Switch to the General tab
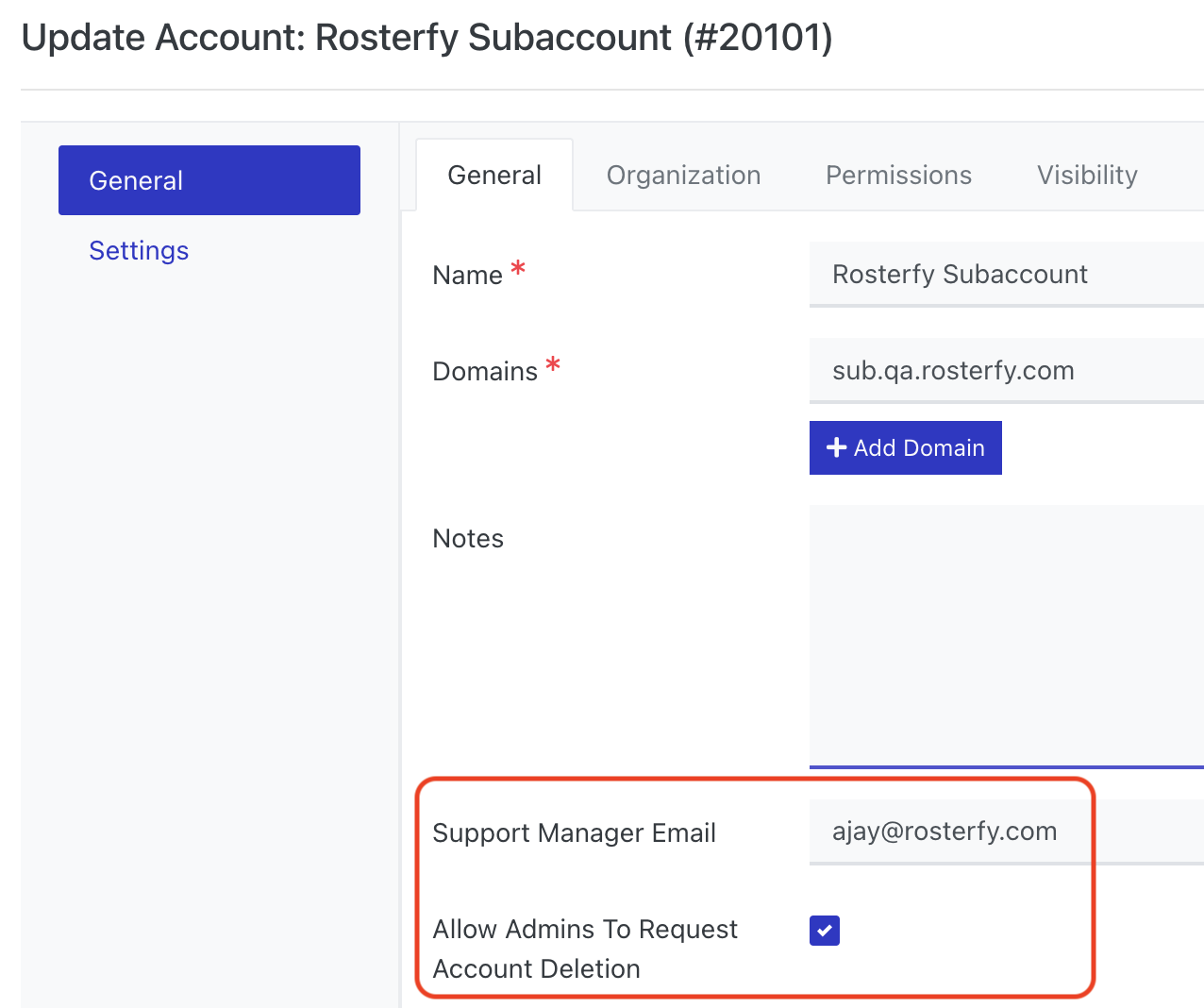Viewport: 1204px width, 1008px height. (x=494, y=176)
